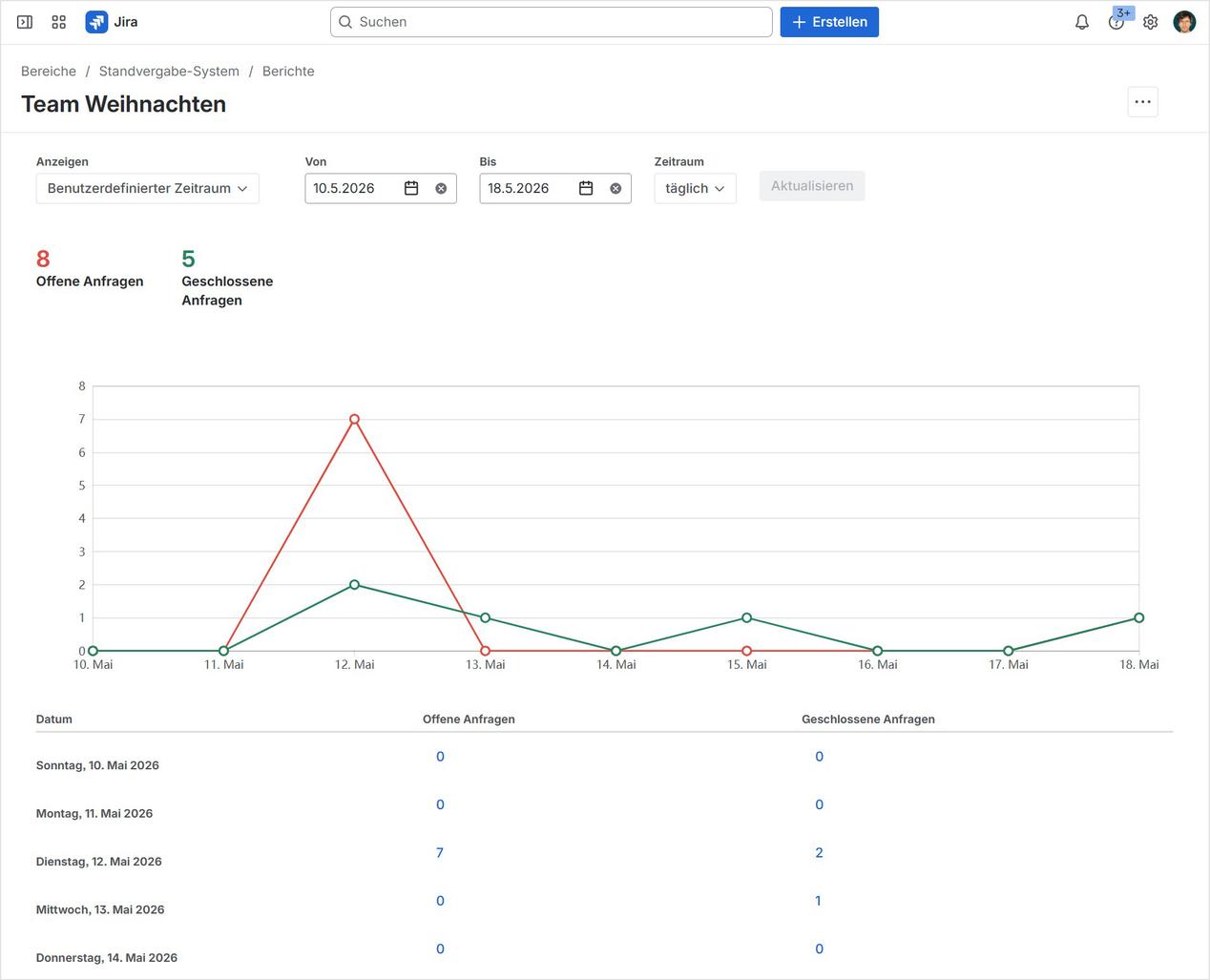
Task: Clear the Von date field
Action: (441, 189)
